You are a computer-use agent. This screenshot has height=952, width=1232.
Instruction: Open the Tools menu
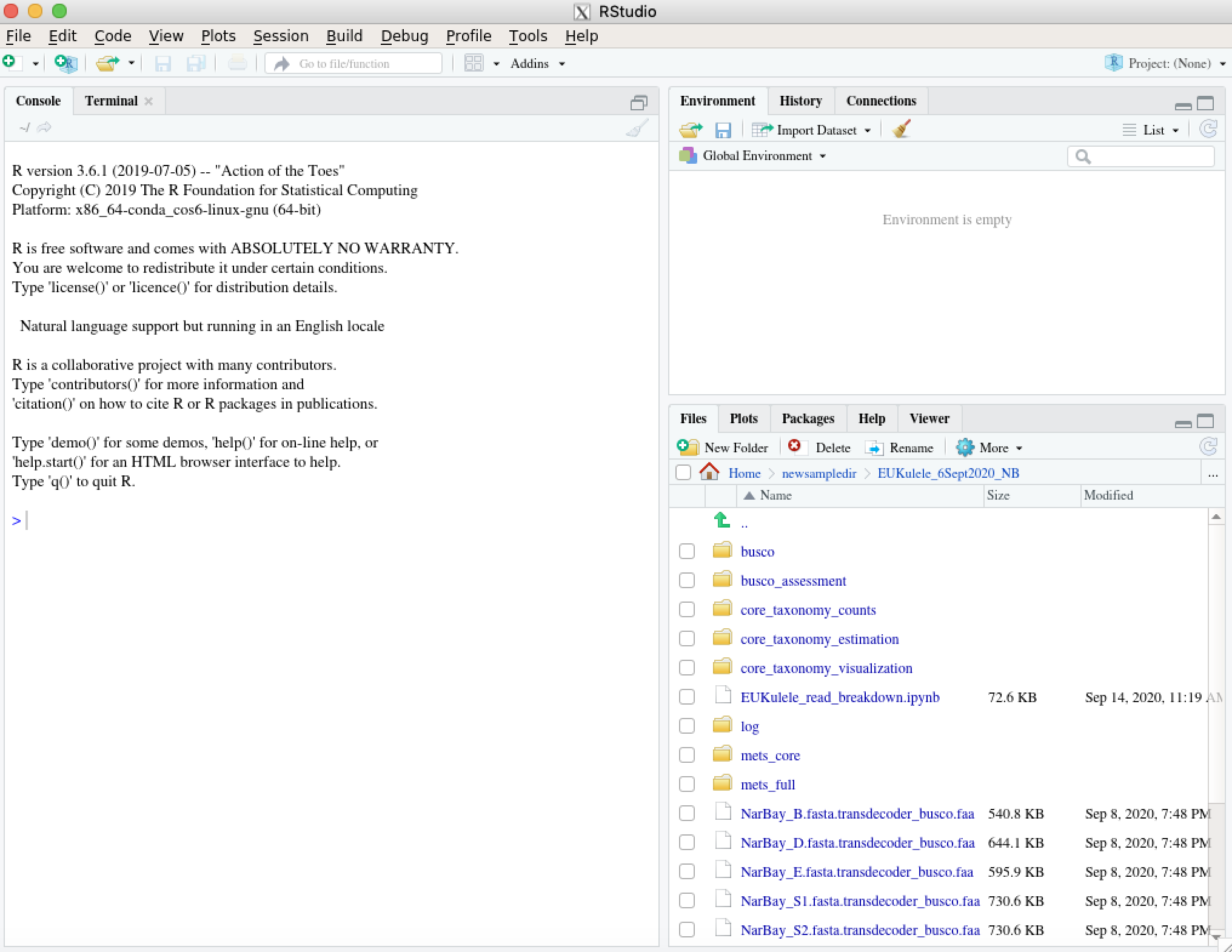pyautogui.click(x=528, y=35)
